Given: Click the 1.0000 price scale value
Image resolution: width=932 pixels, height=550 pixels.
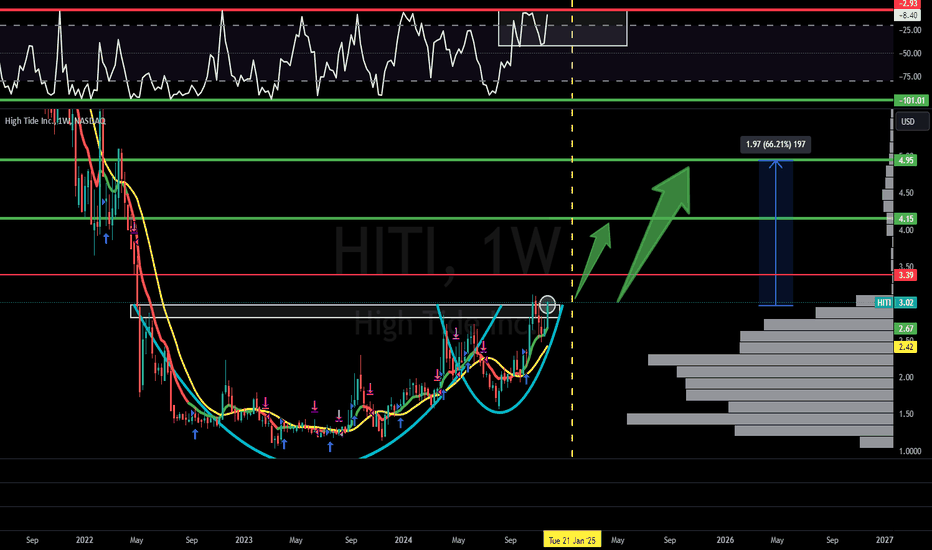Looking at the screenshot, I should point(909,451).
